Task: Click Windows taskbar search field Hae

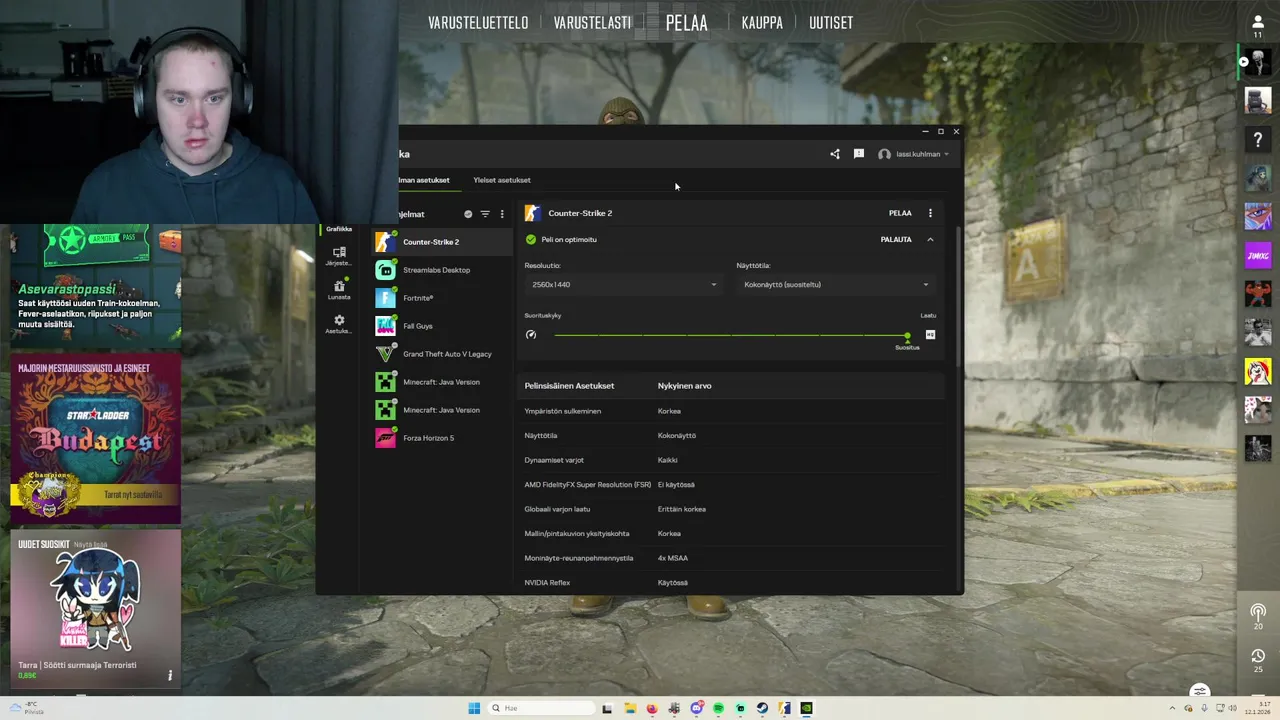Action: pyautogui.click(x=540, y=708)
